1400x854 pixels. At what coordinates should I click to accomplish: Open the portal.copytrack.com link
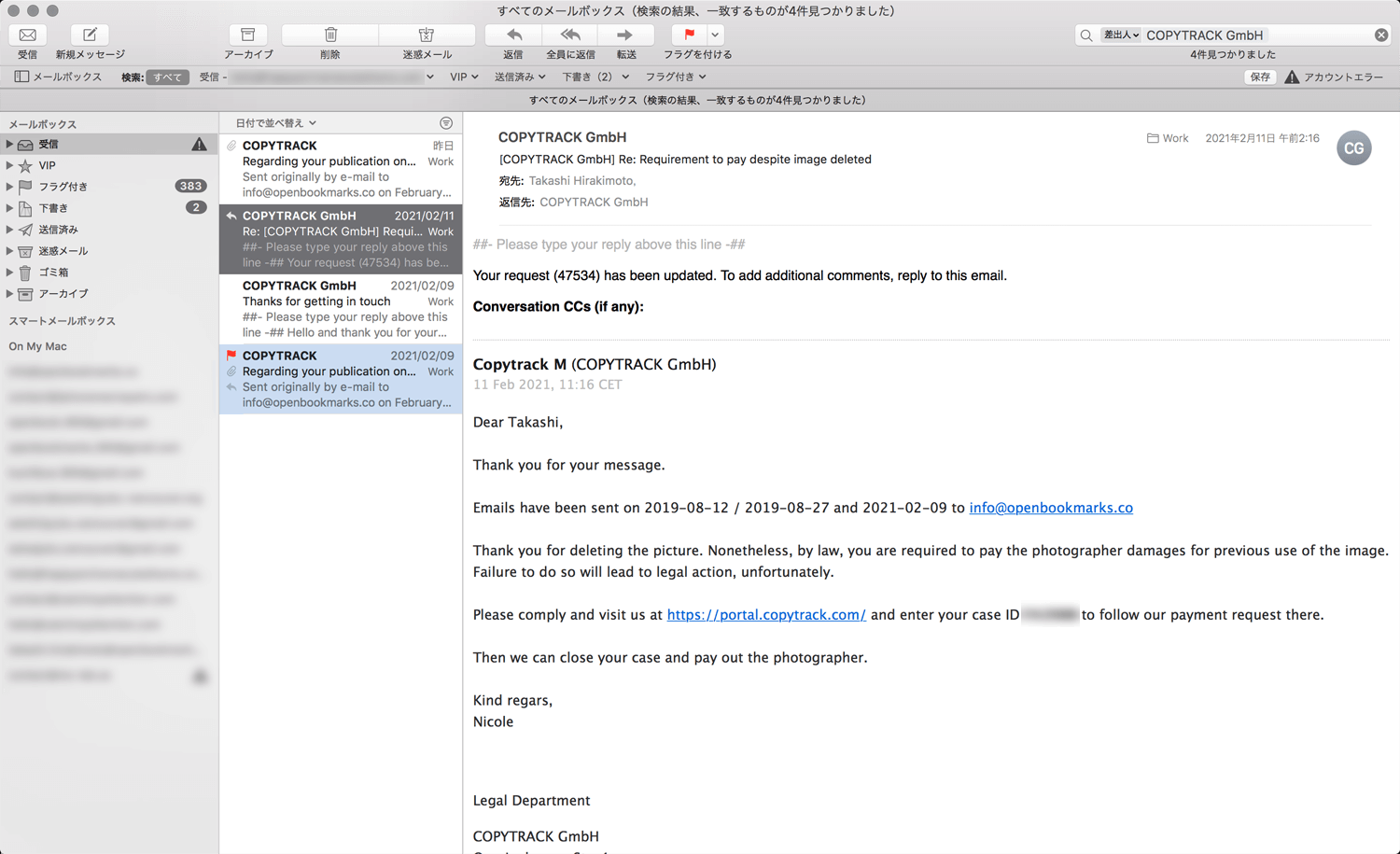pos(766,615)
